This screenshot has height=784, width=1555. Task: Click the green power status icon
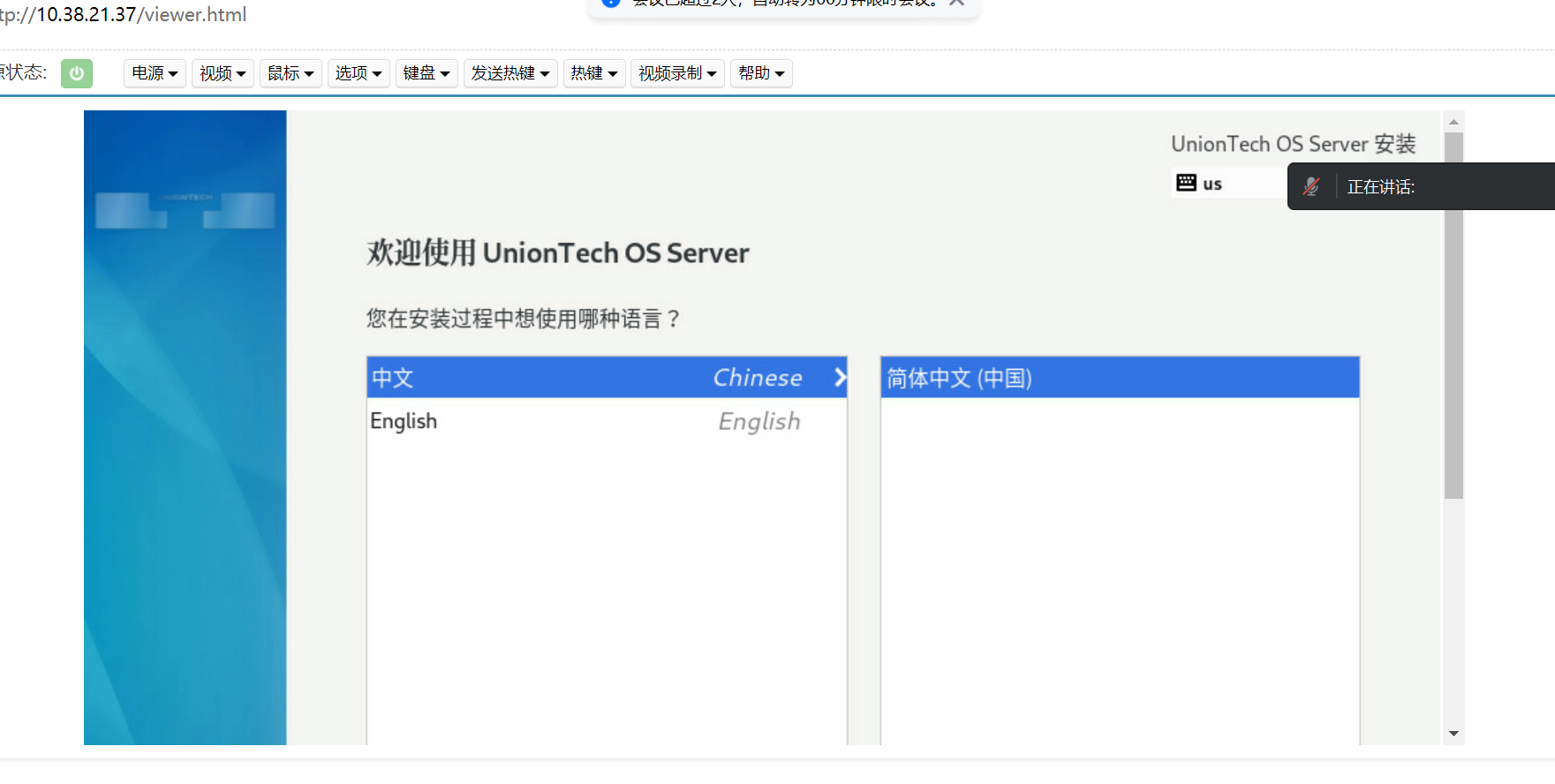click(77, 73)
